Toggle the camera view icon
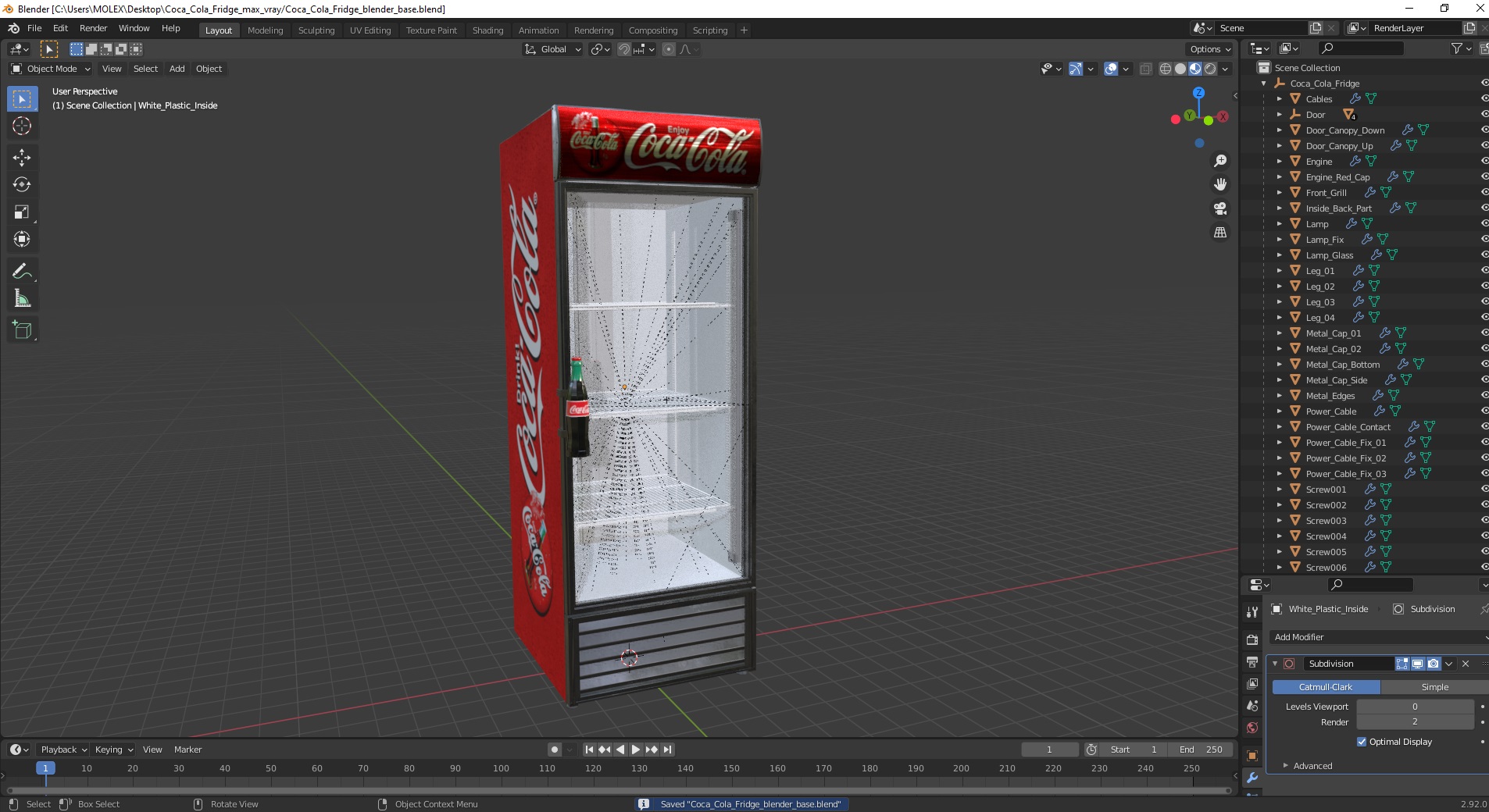The image size is (1489, 812). 1220,208
